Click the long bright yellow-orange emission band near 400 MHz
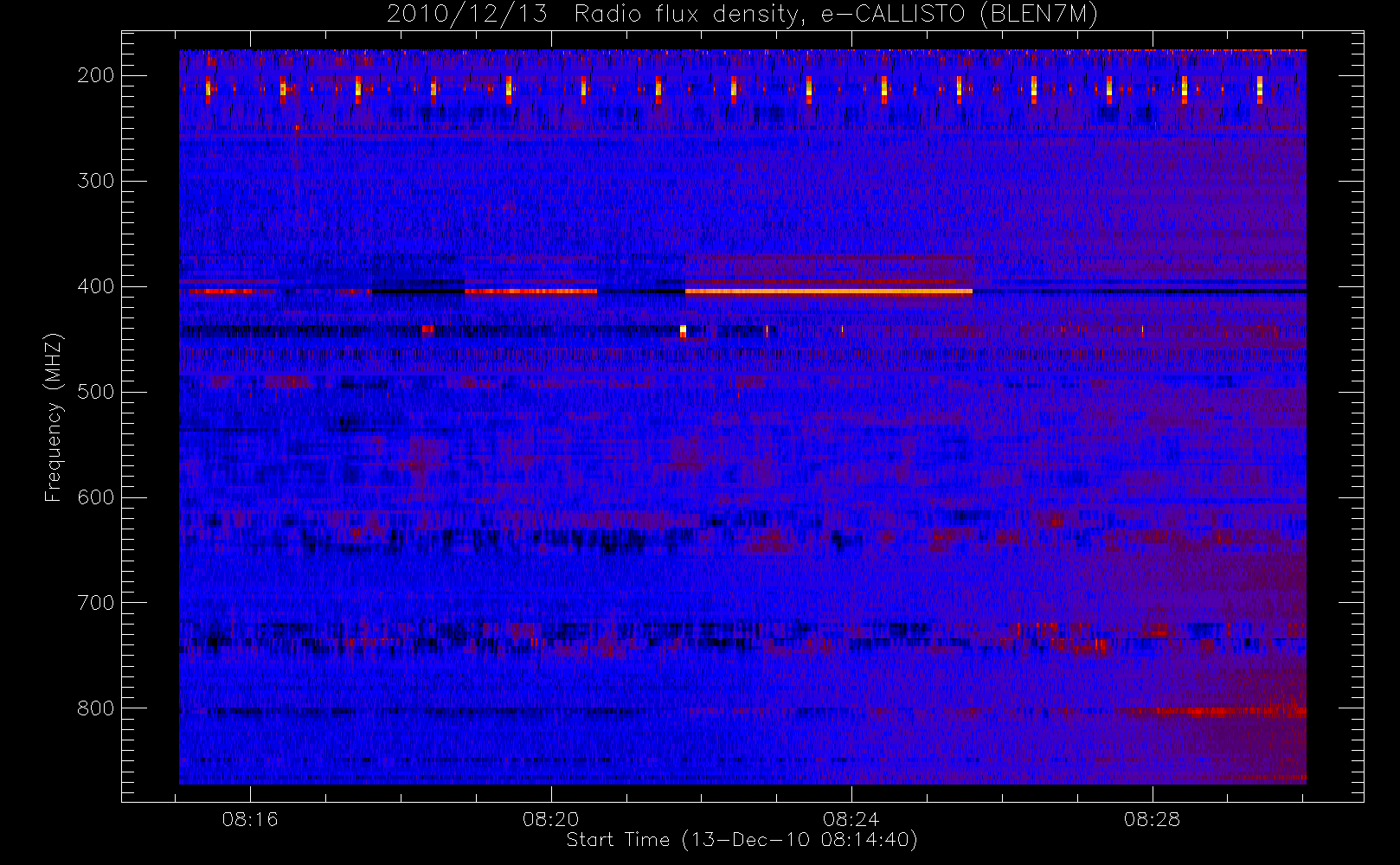The height and width of the screenshot is (865, 1400). click(x=828, y=292)
